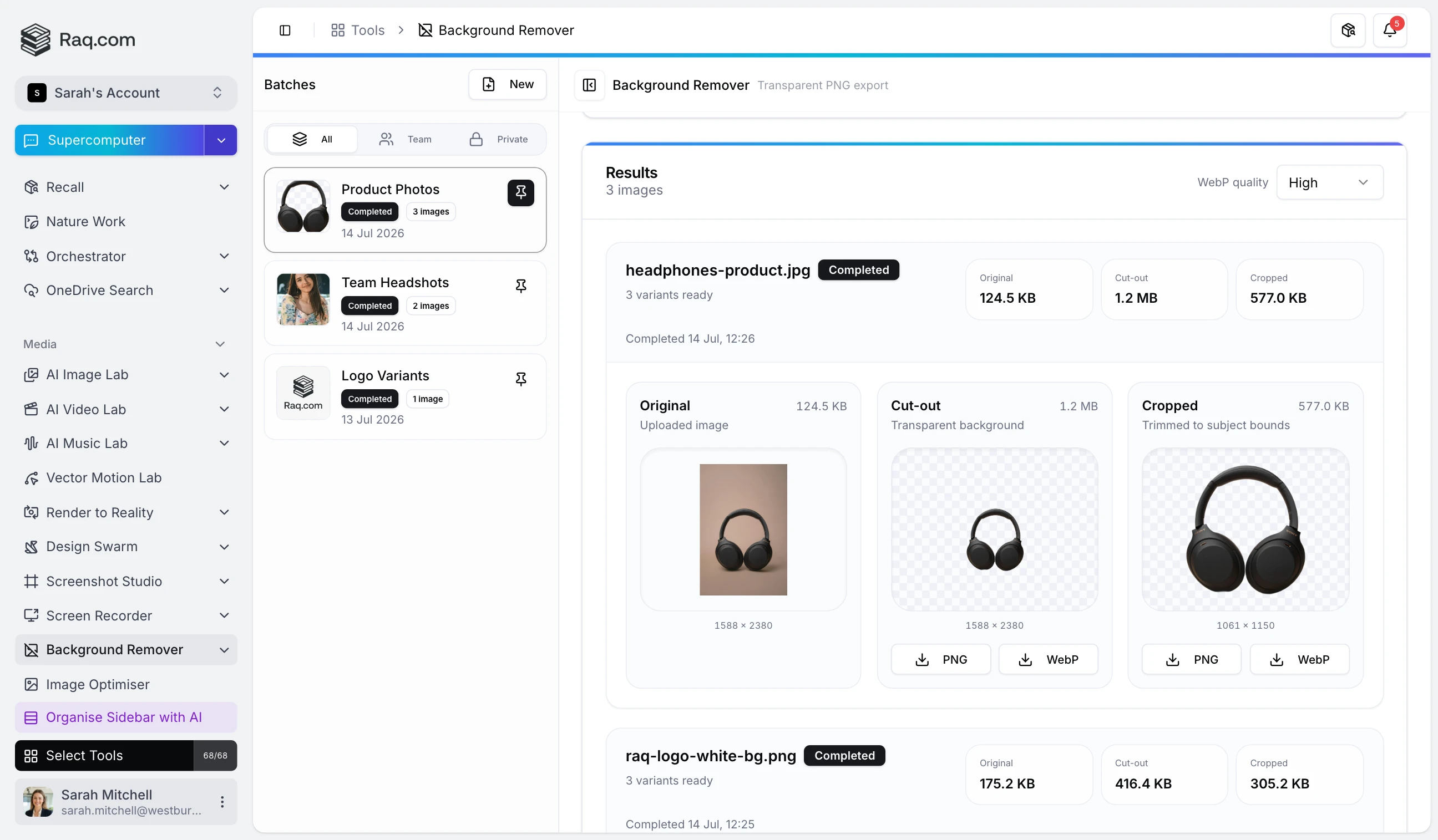Pin the Team Headshots batch
This screenshot has height=840, width=1438.
point(520,286)
